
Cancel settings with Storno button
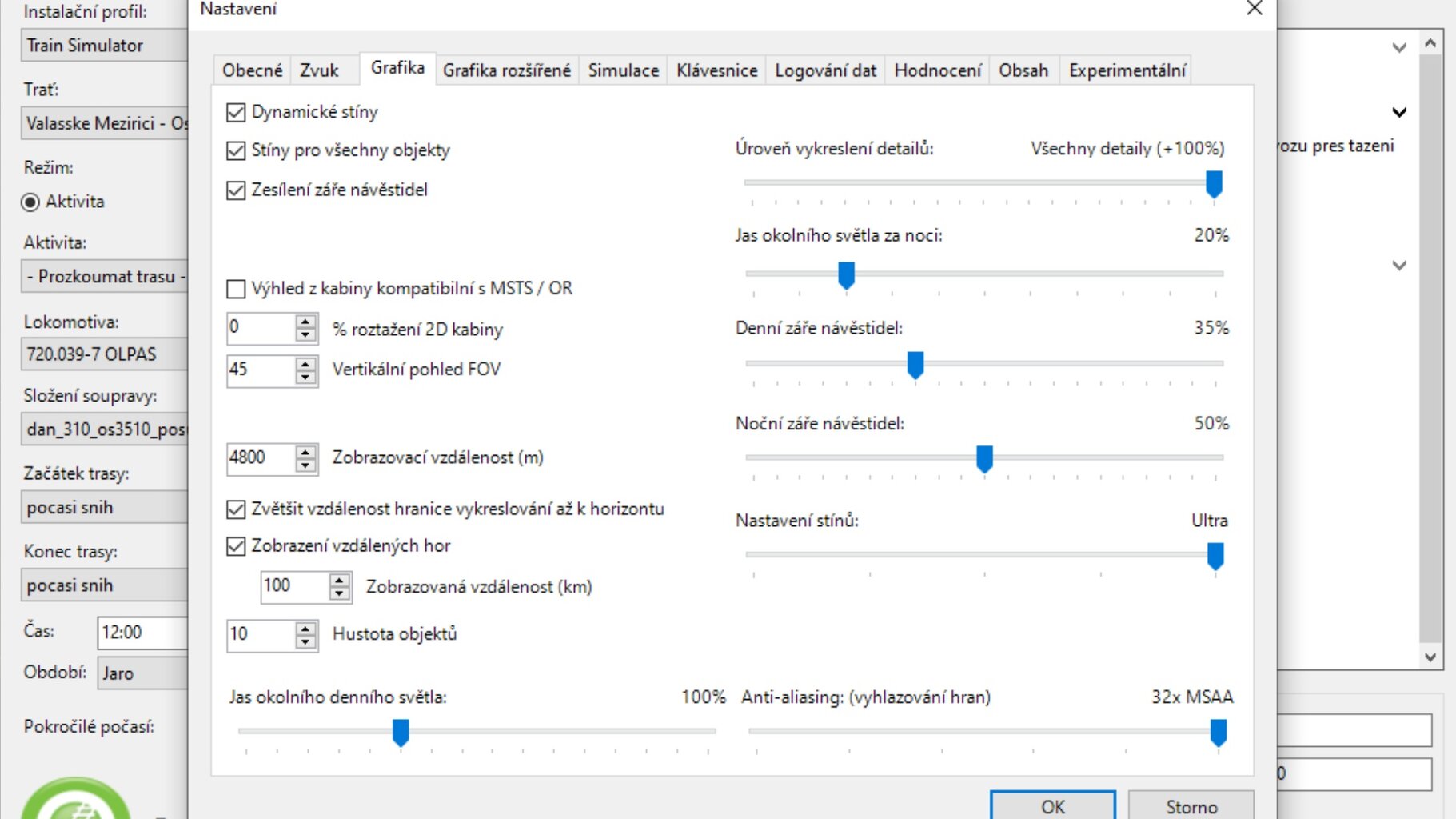click(1191, 806)
